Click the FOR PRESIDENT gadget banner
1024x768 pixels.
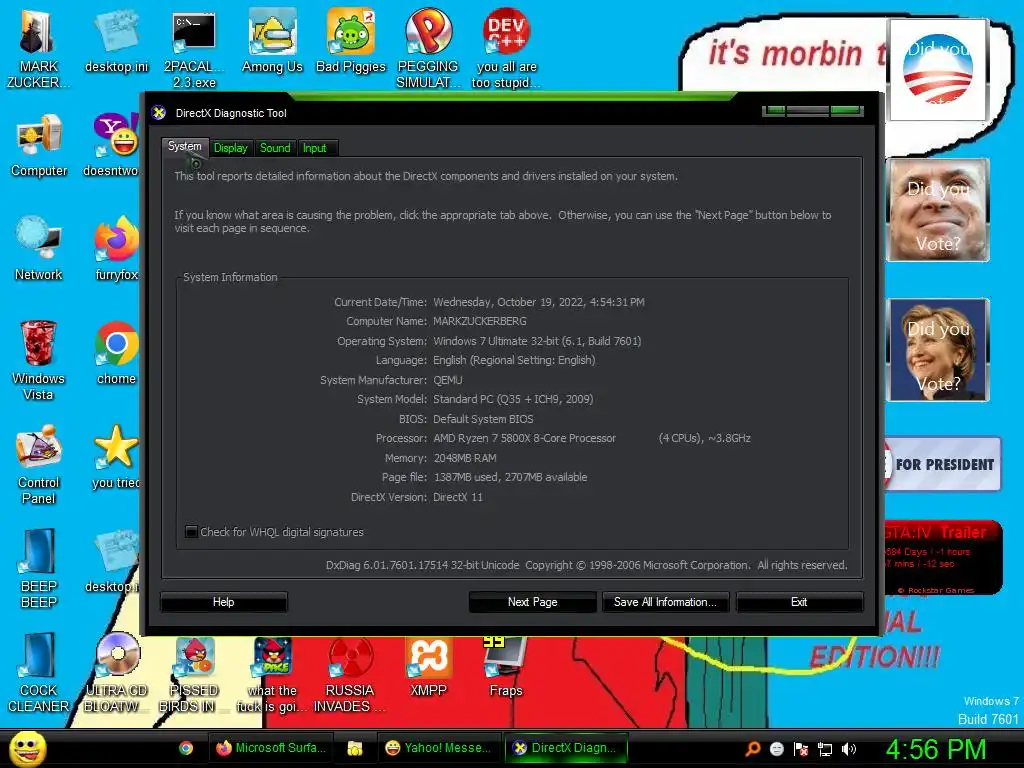point(941,464)
